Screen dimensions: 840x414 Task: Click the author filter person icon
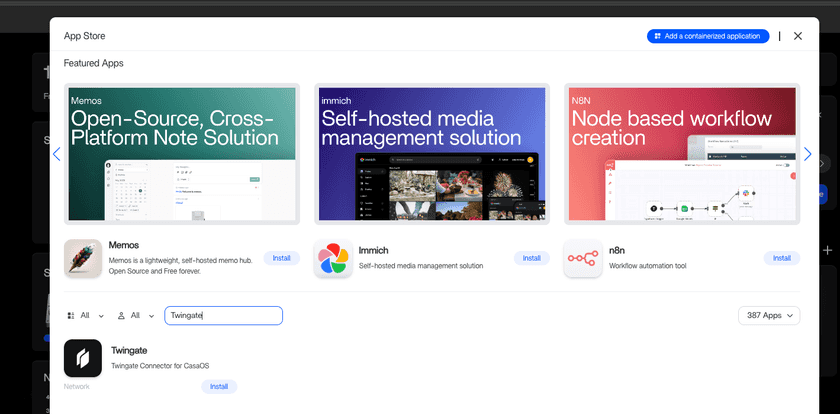121,316
